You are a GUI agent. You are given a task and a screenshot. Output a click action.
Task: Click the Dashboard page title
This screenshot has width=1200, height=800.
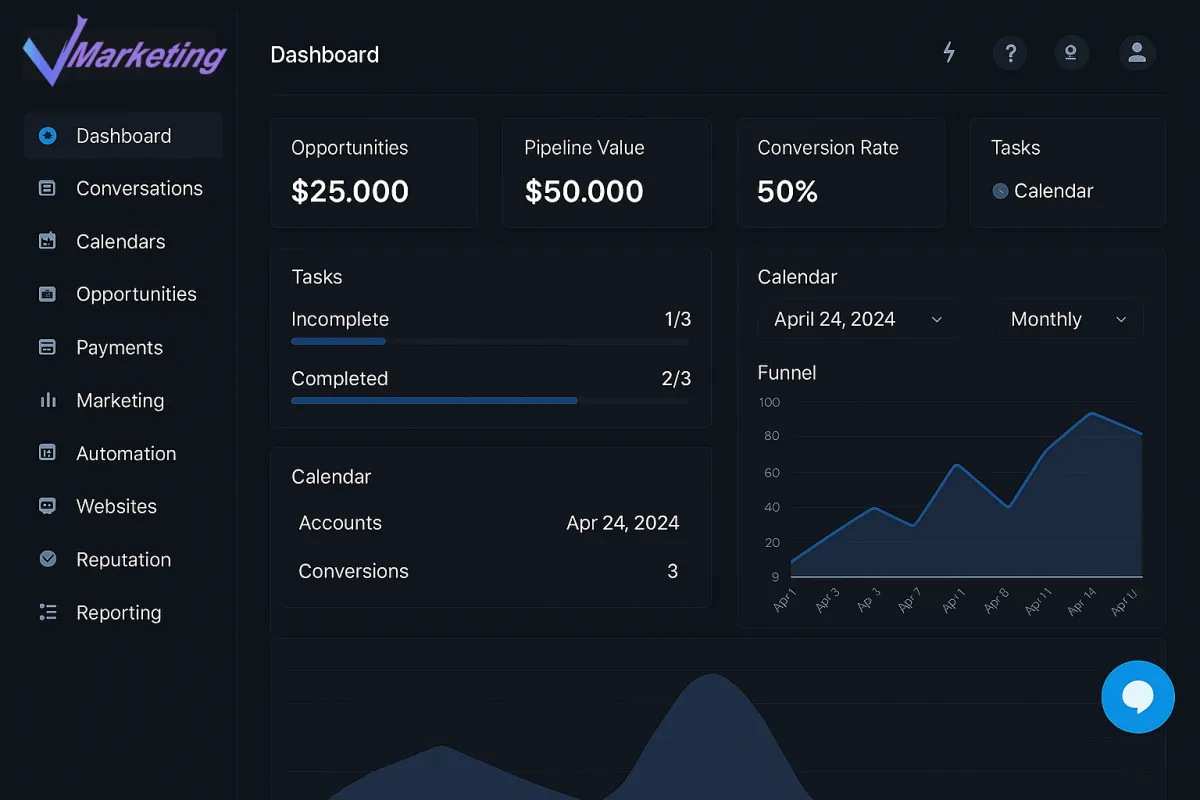coord(325,54)
